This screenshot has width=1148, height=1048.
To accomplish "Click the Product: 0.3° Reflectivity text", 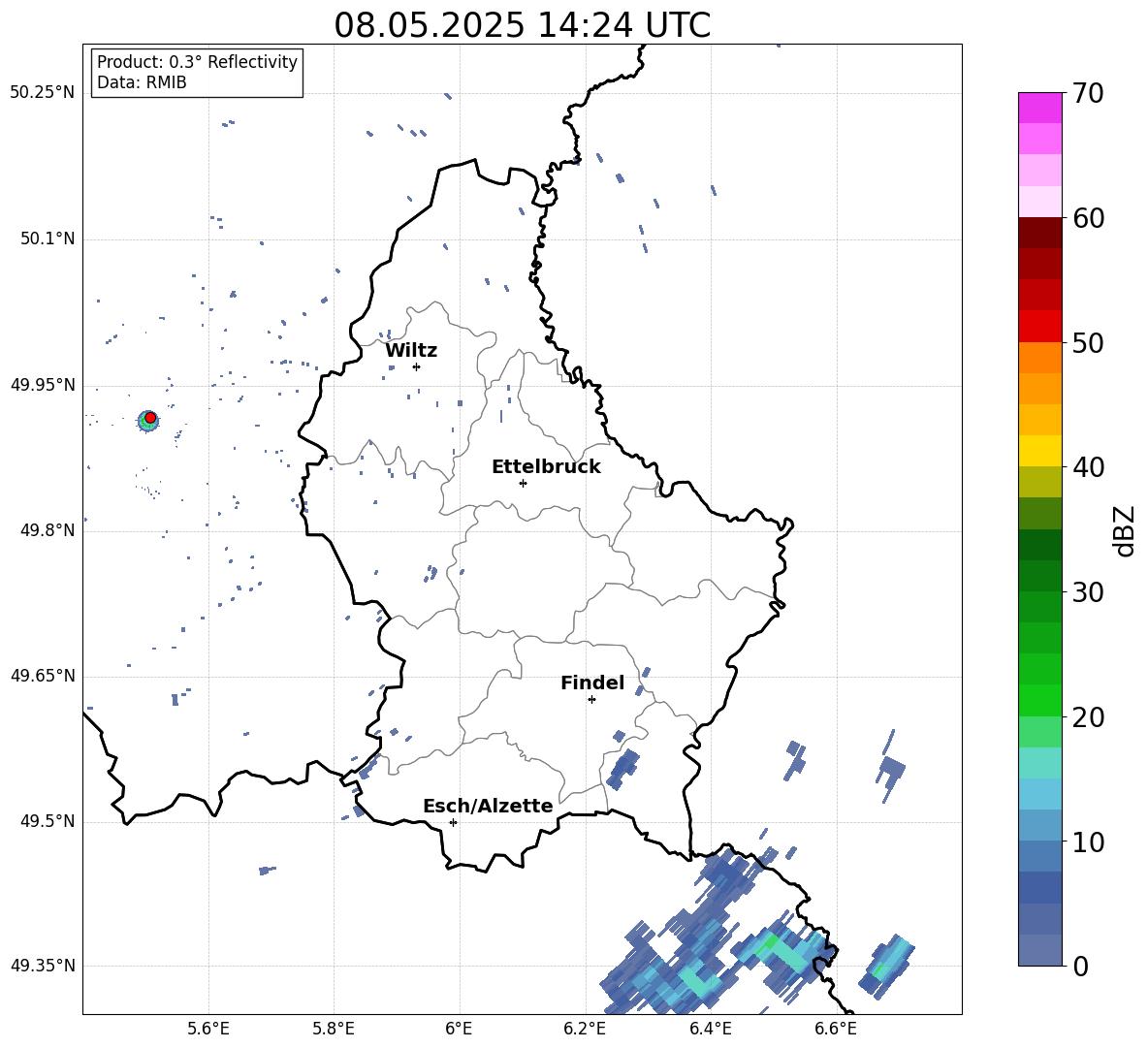I will click(197, 62).
